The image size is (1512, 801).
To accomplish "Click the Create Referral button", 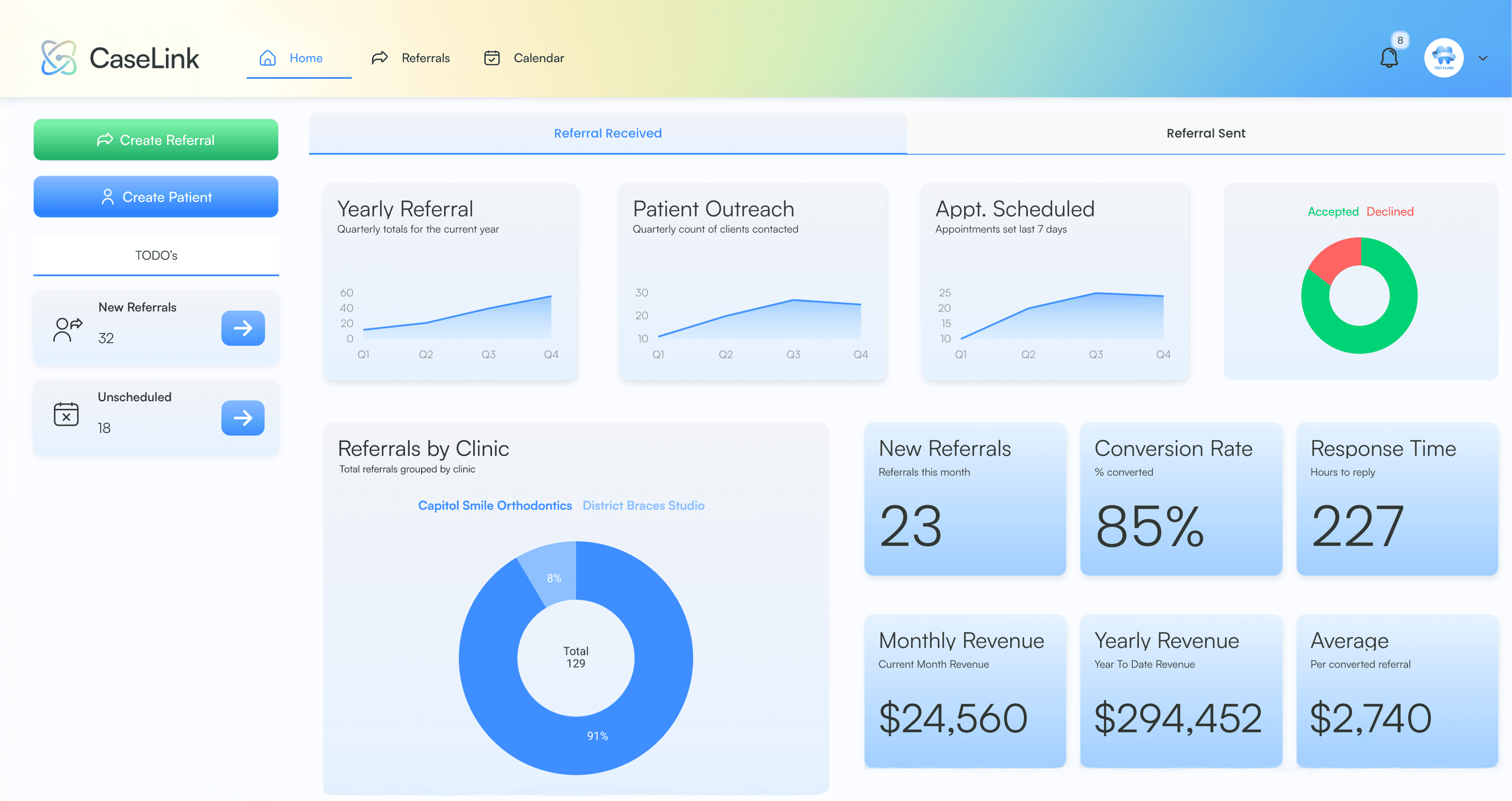I will (x=156, y=140).
